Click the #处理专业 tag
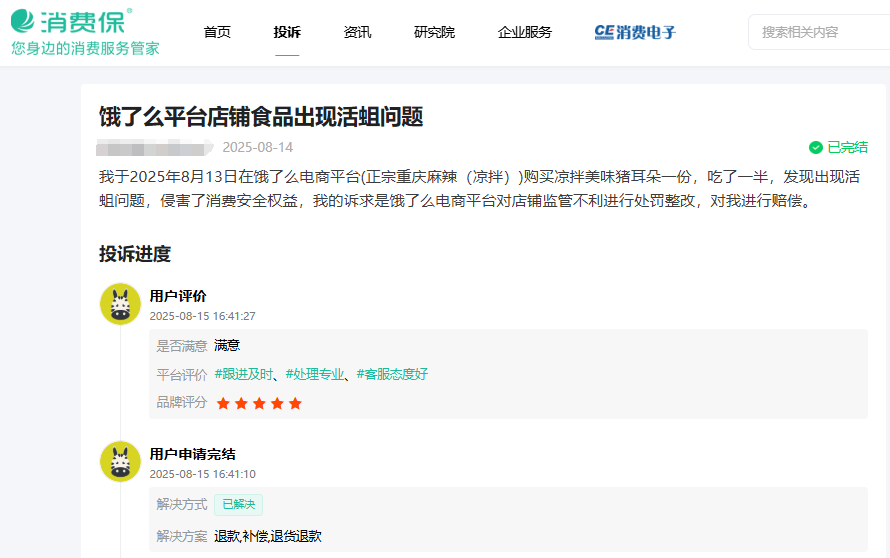This screenshot has height=558, width=890. click(x=315, y=375)
